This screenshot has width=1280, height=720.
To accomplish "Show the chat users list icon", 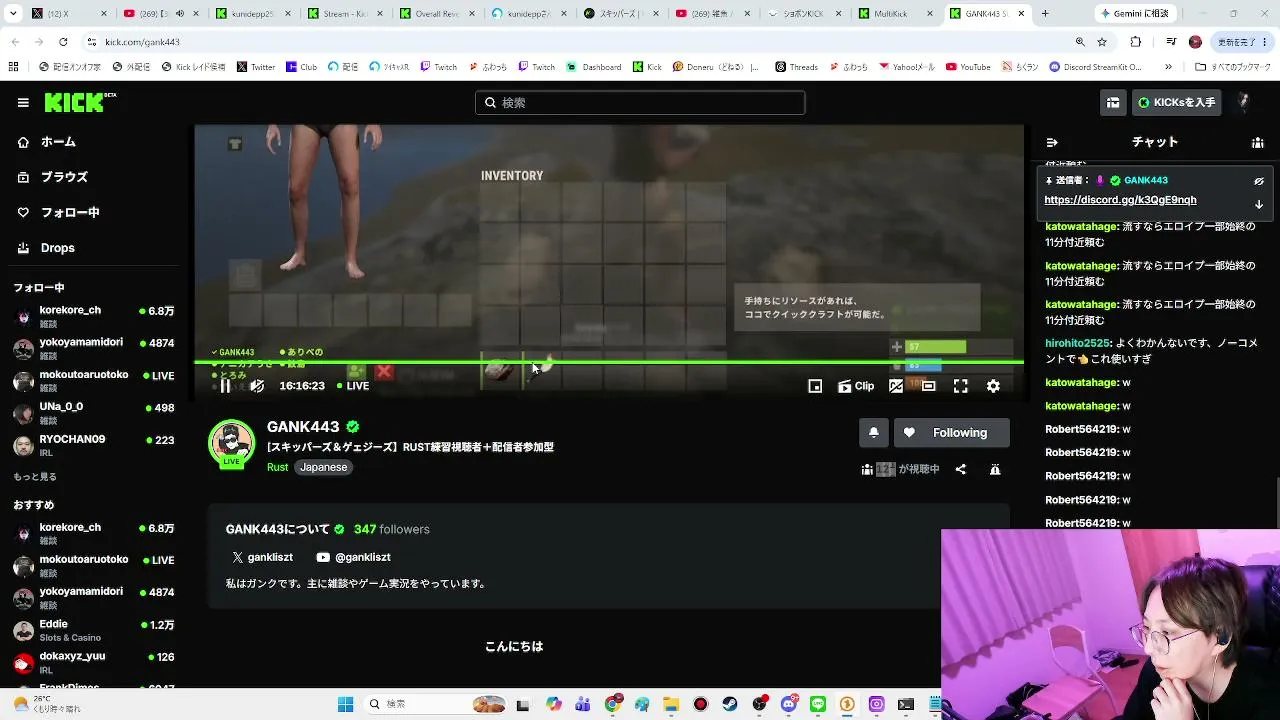I will pyautogui.click(x=1258, y=143).
